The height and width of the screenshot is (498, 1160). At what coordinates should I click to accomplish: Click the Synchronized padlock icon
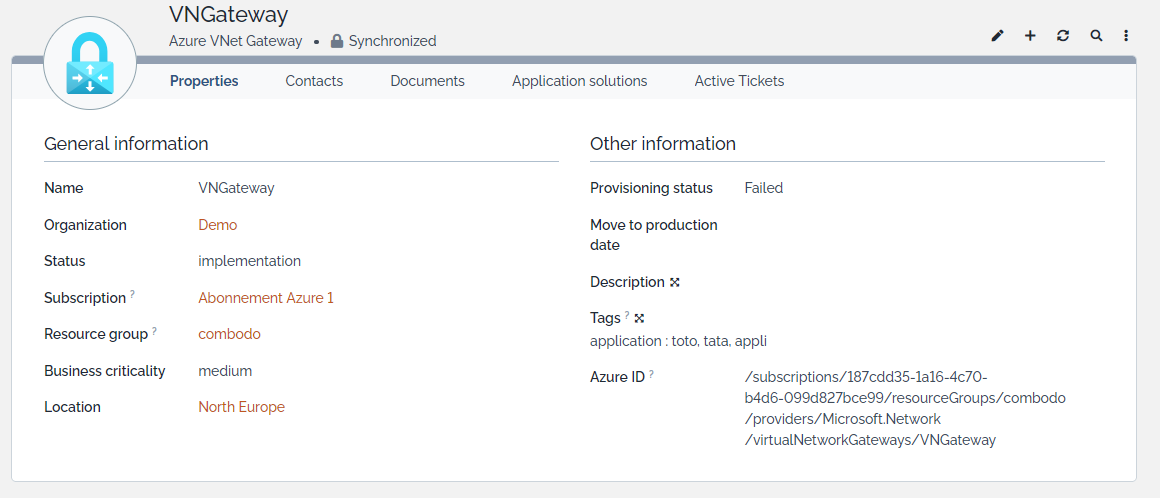click(337, 42)
